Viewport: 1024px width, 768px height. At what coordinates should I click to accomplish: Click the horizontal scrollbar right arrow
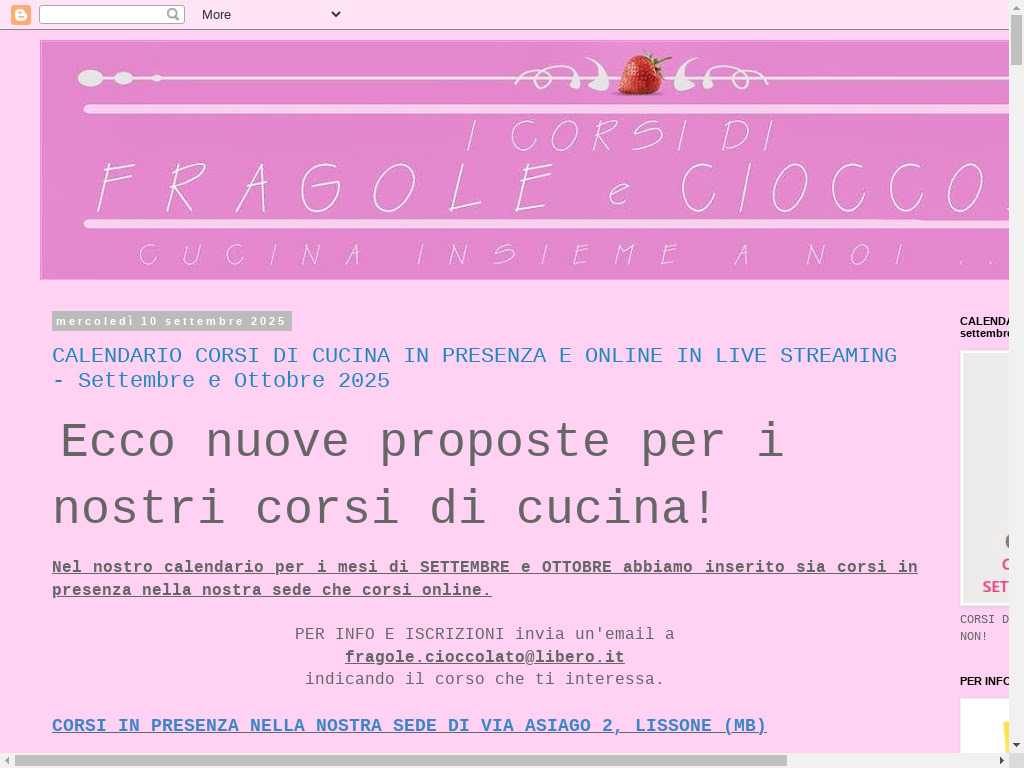tap(1002, 761)
